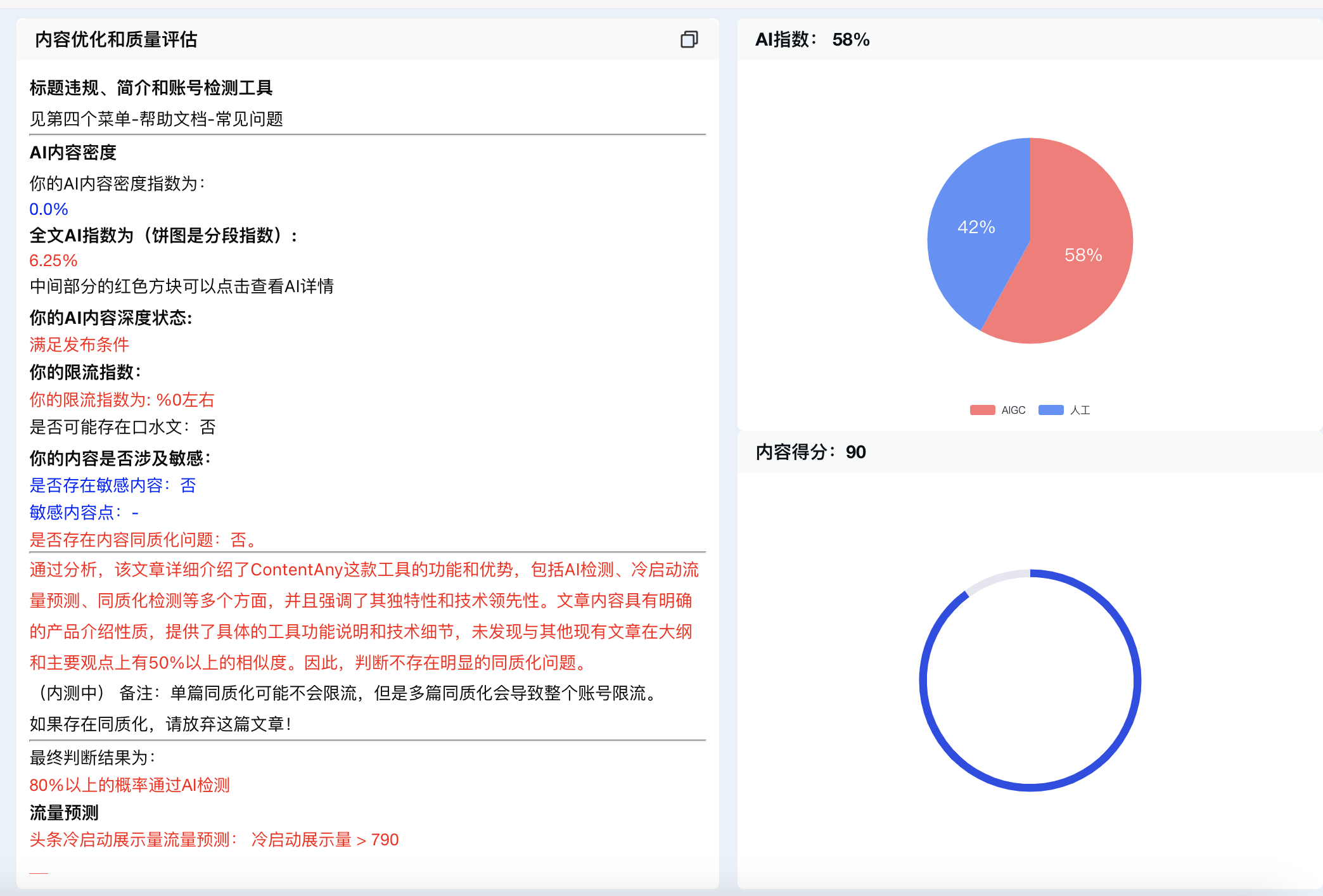
Task: Open the 满足发布条件 status link
Action: click(x=79, y=345)
